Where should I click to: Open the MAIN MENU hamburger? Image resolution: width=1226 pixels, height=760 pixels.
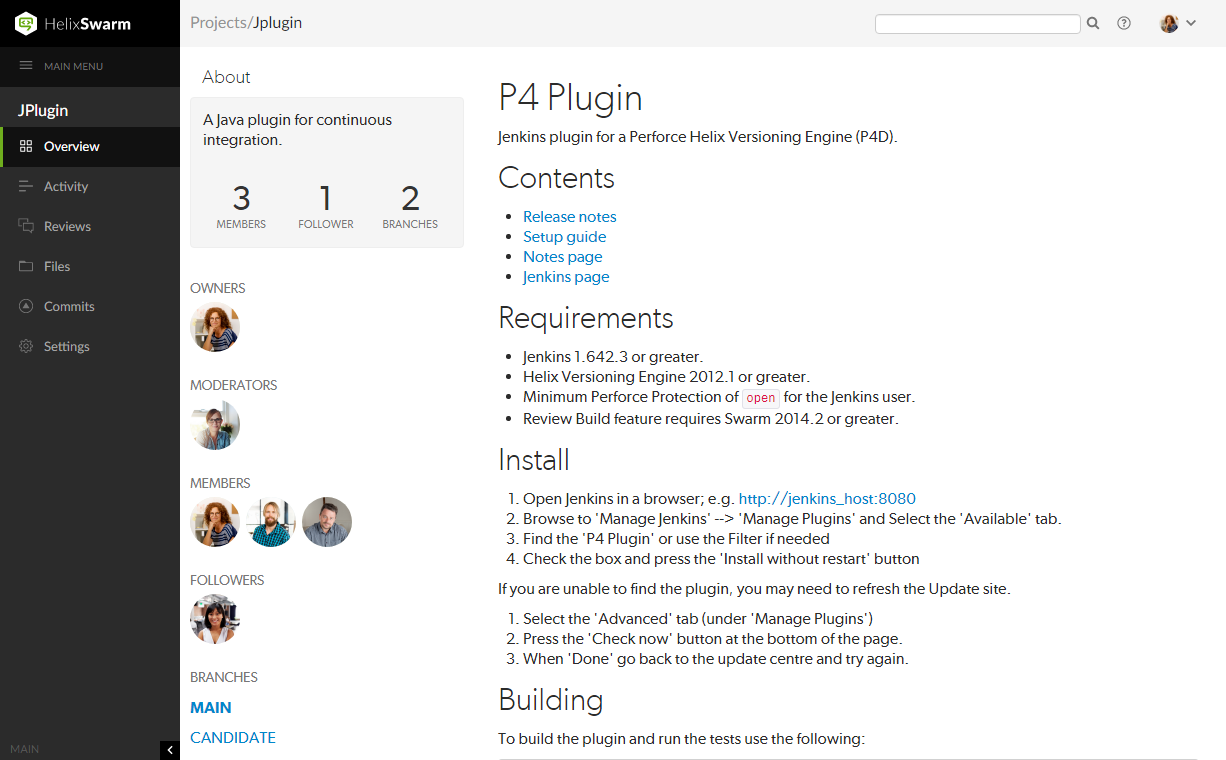(x=26, y=67)
